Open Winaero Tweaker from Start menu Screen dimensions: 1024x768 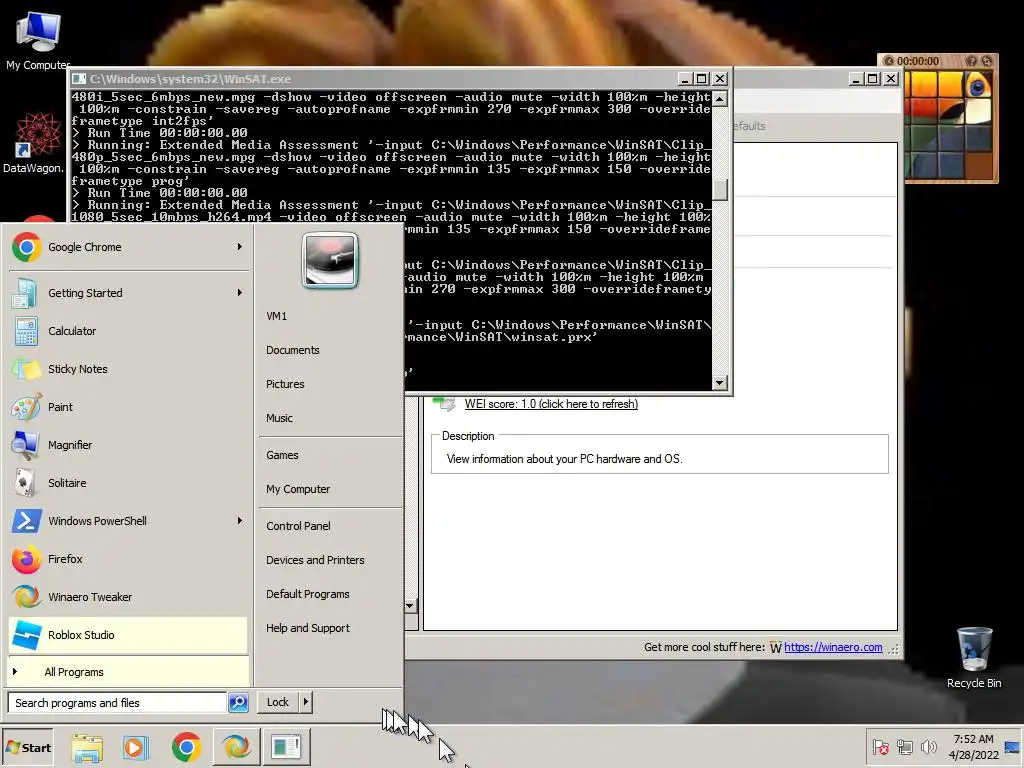click(x=129, y=597)
